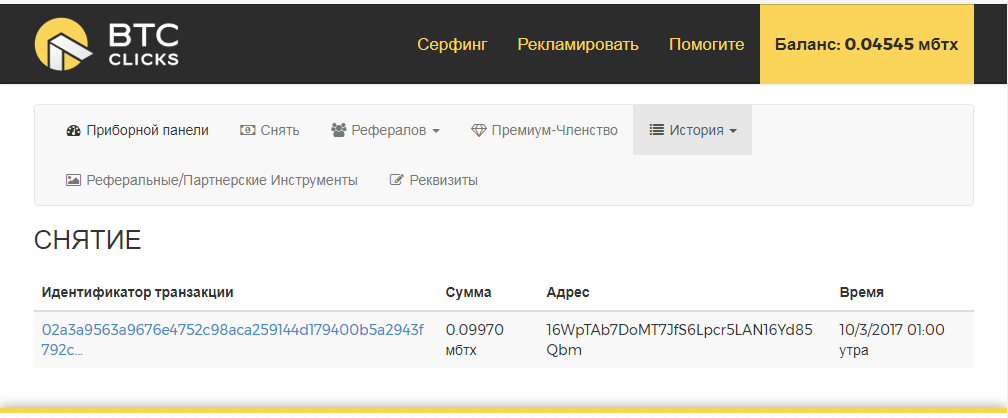
Task: Open the Приборной панели tab
Action: tap(147, 131)
